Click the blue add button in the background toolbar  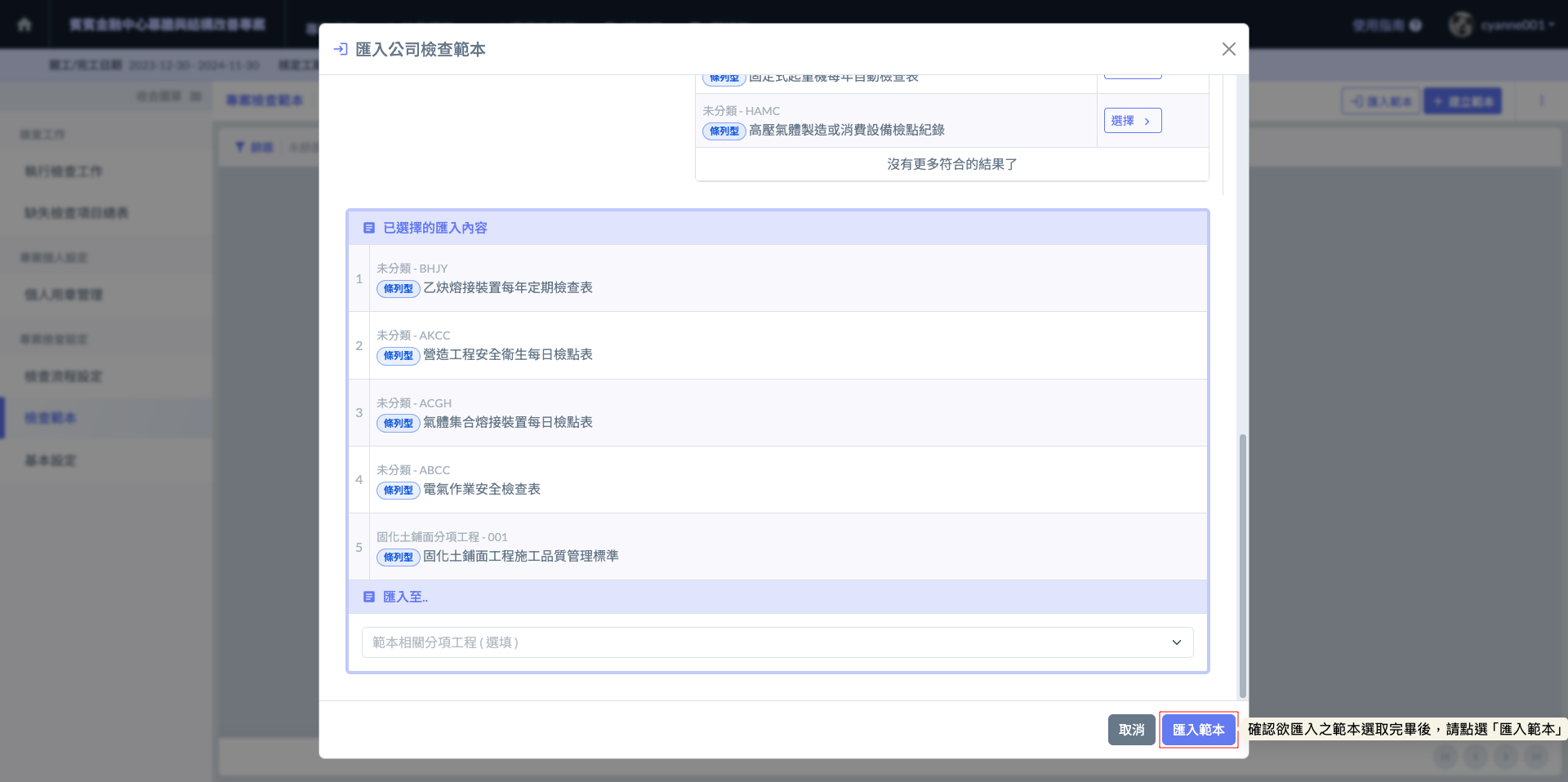pos(1463,101)
